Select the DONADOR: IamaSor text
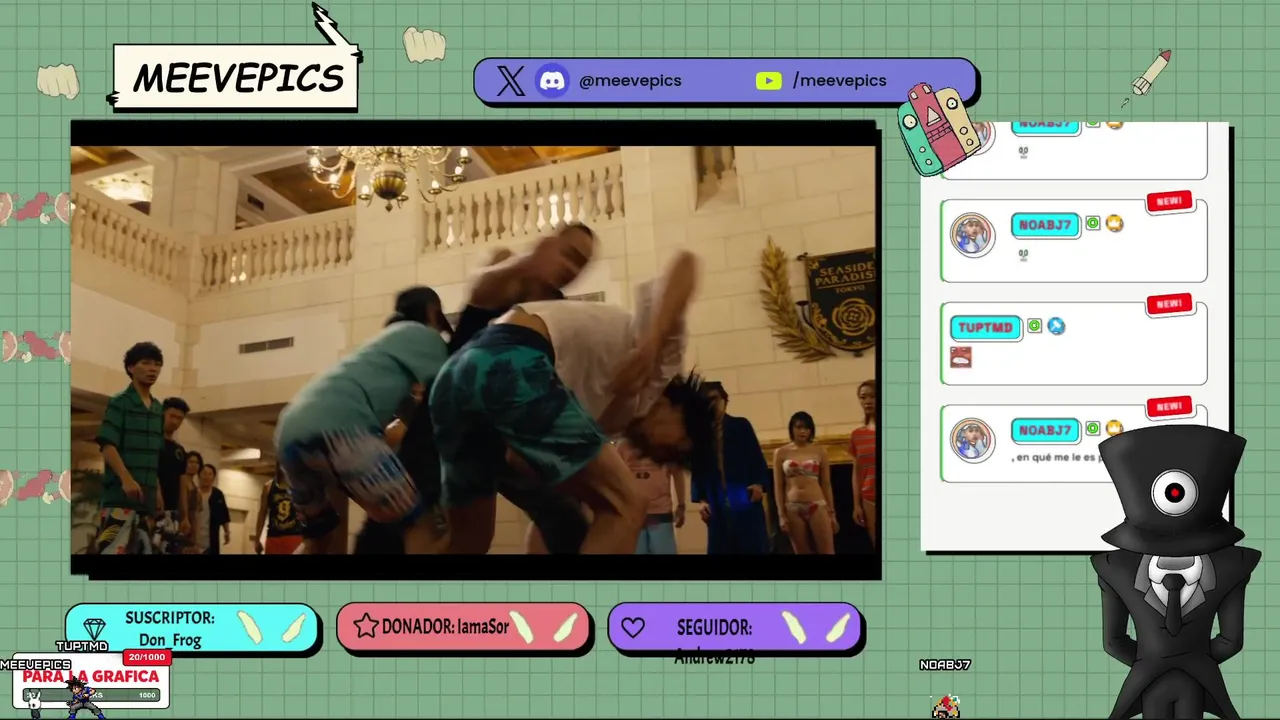 446,627
